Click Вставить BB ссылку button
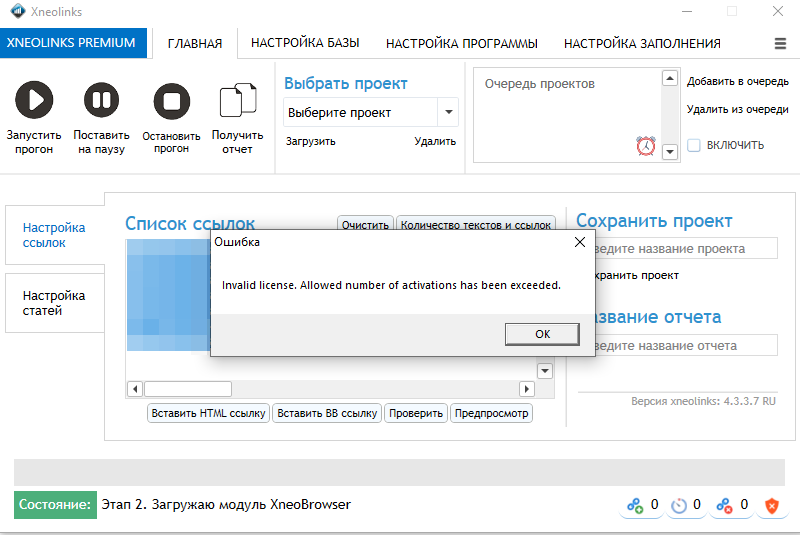The height and width of the screenshot is (535, 800). coord(327,413)
